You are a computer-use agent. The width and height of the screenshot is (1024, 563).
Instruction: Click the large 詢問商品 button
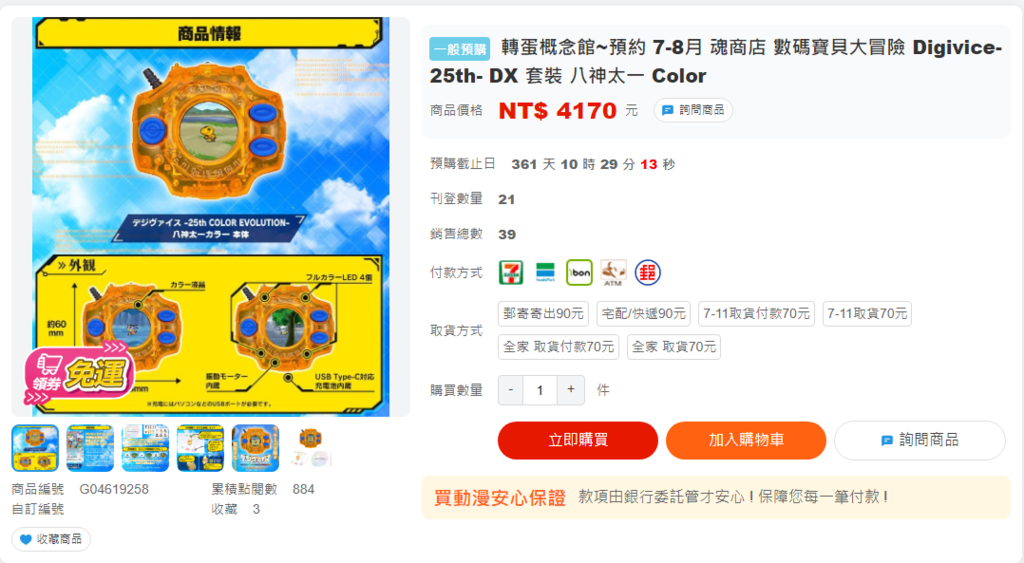(x=920, y=440)
